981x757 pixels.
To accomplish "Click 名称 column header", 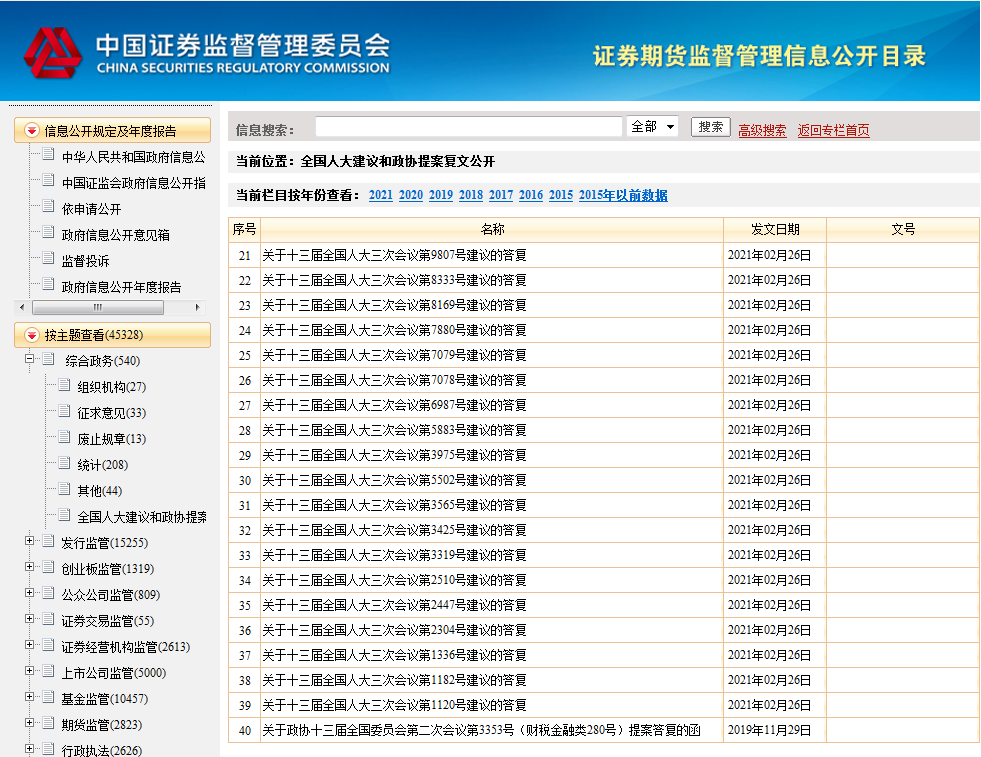I will (x=492, y=230).
